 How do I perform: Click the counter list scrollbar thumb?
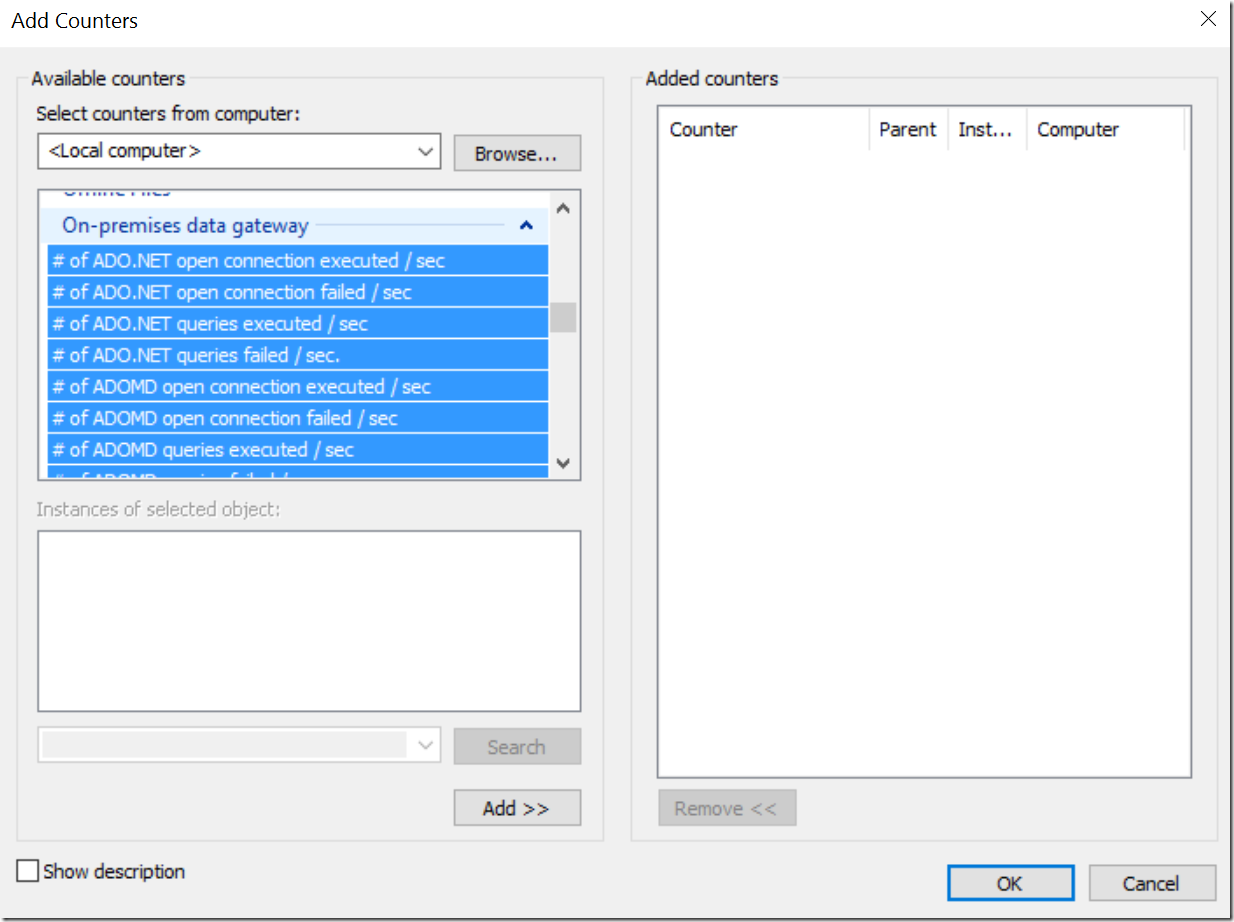(x=563, y=317)
